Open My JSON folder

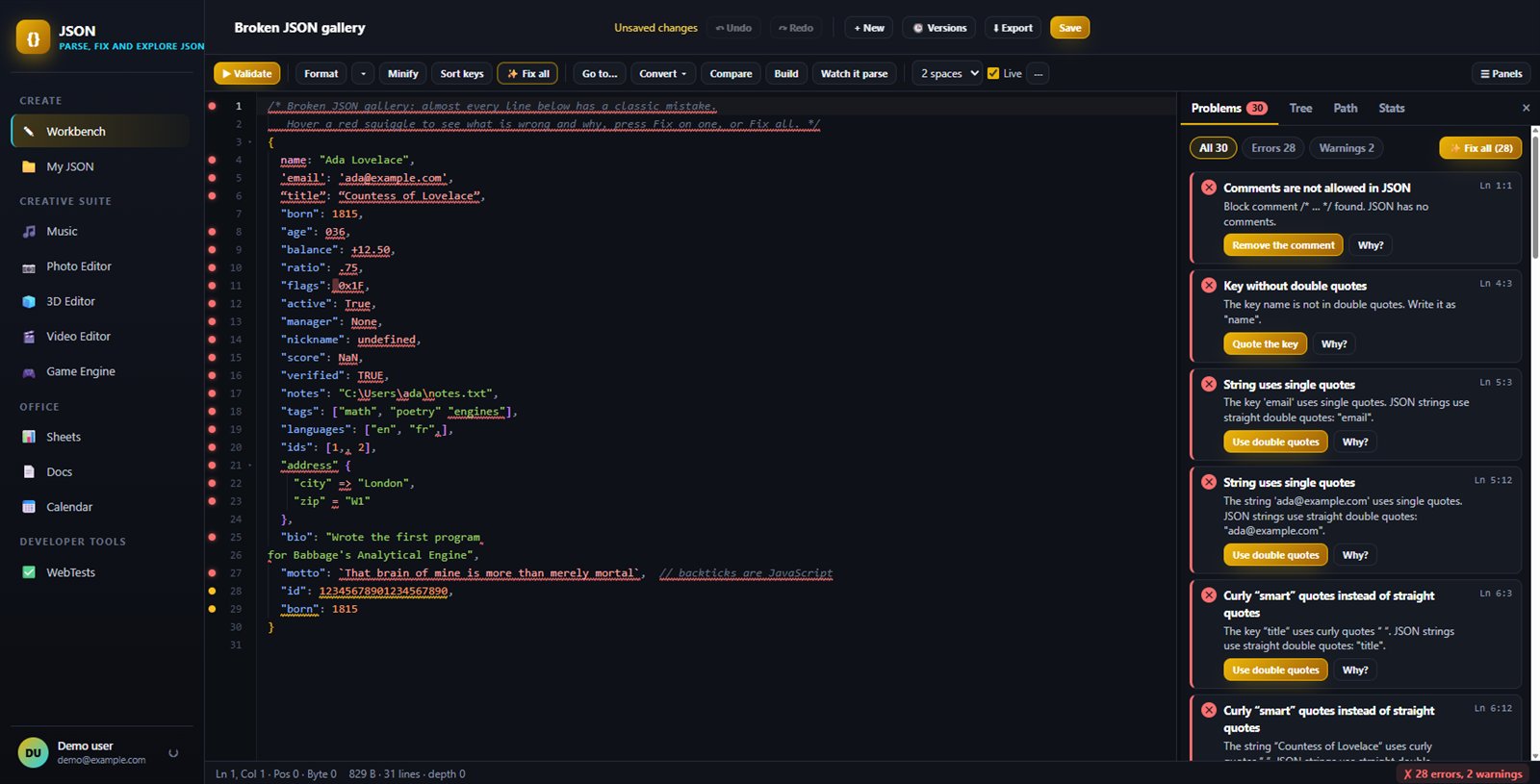(100, 166)
